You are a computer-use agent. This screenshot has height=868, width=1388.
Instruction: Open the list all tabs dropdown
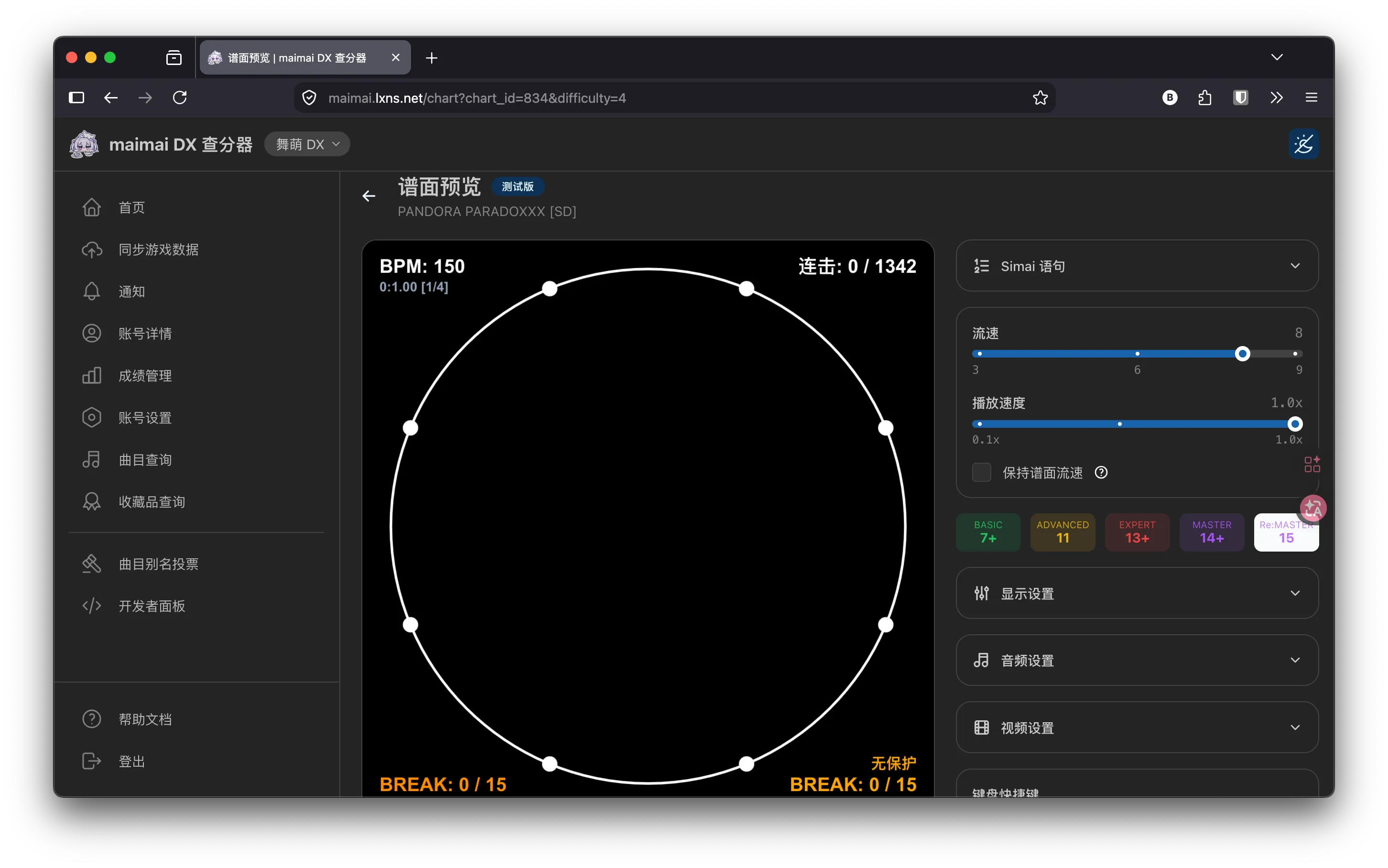click(1276, 57)
